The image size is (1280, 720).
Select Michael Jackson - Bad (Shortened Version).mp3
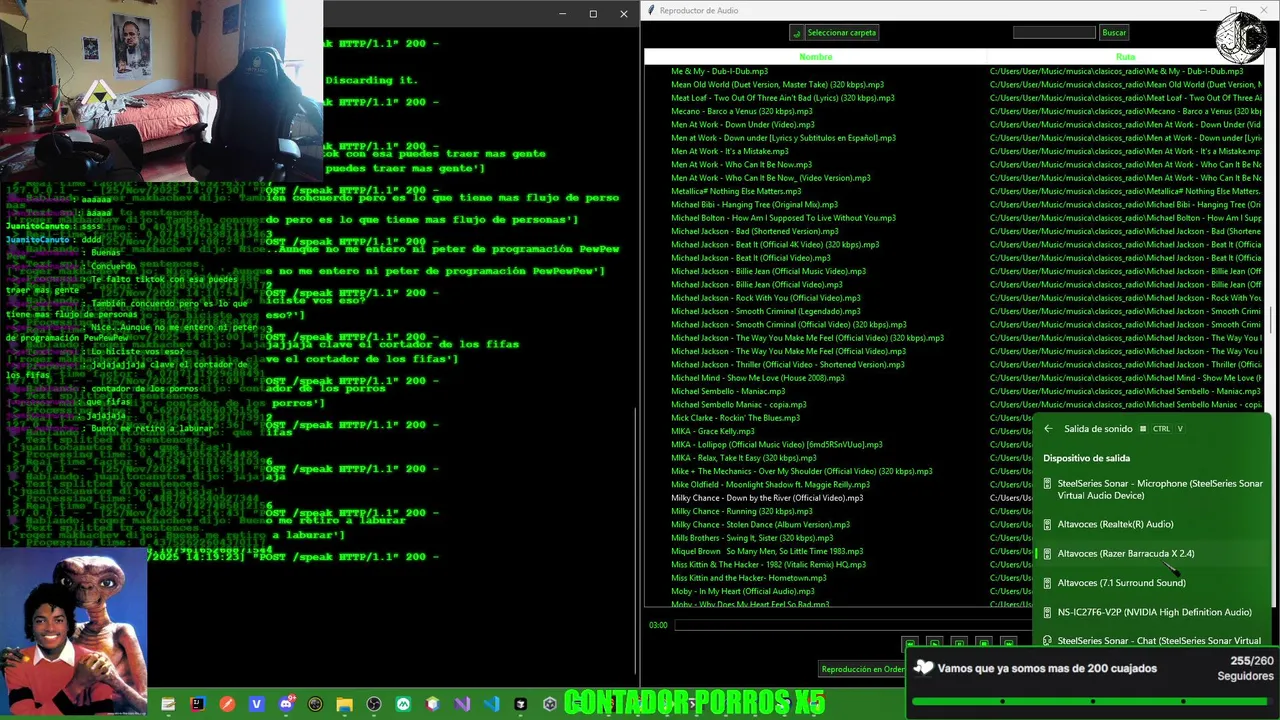pyautogui.click(x=755, y=231)
